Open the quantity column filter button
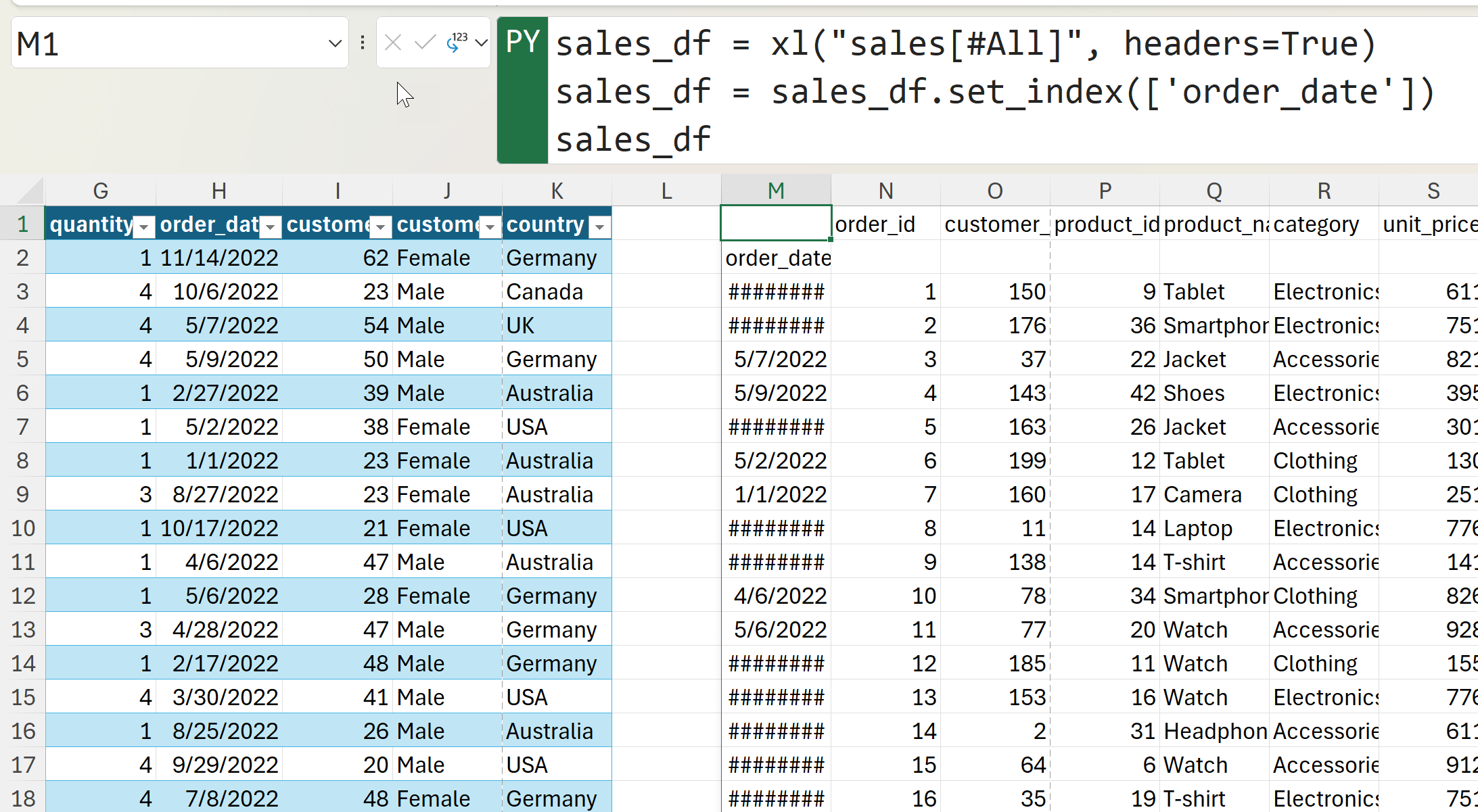1478x812 pixels. click(143, 227)
